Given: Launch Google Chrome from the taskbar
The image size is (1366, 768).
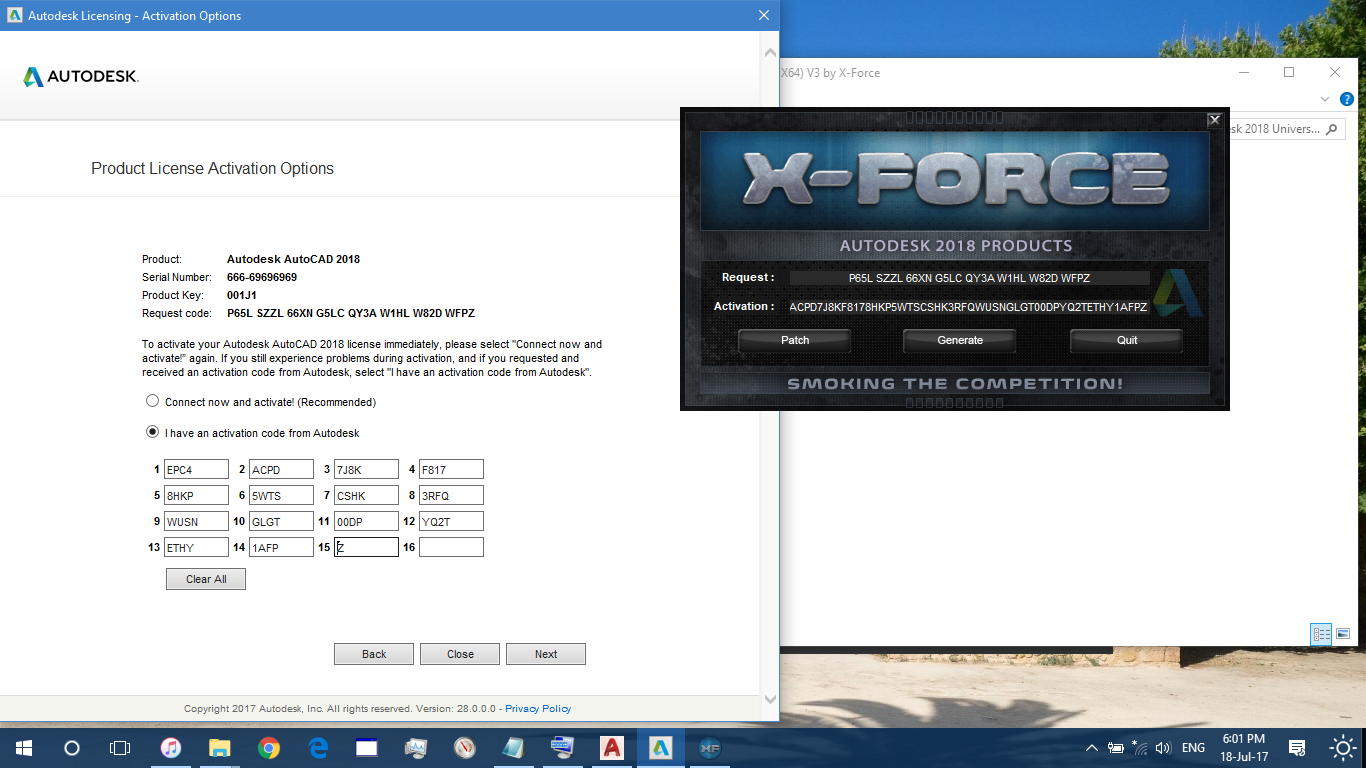Looking at the screenshot, I should coord(268,748).
